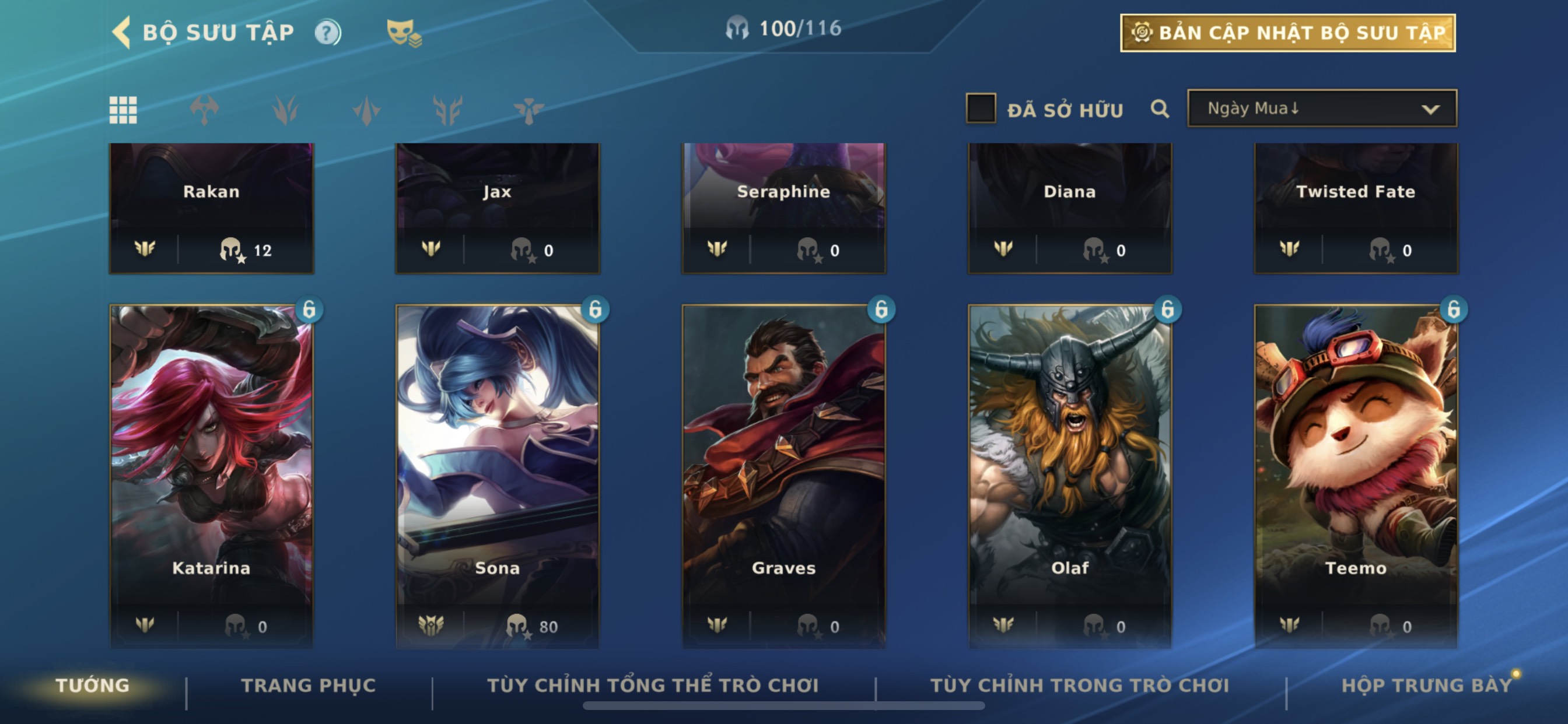Switch to the Trang Phục tab
The height and width of the screenshot is (724, 1568).
point(309,685)
